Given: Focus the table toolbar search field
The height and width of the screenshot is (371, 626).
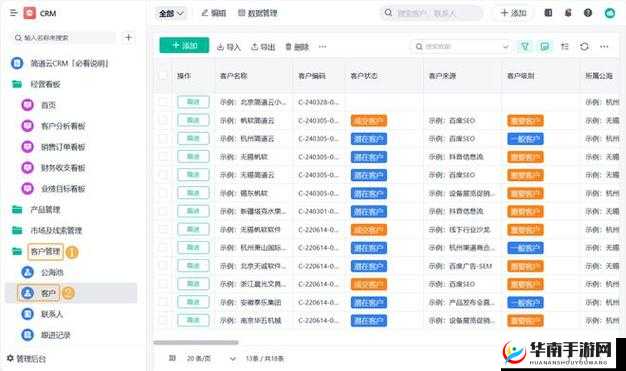Looking at the screenshot, I should click(461, 46).
